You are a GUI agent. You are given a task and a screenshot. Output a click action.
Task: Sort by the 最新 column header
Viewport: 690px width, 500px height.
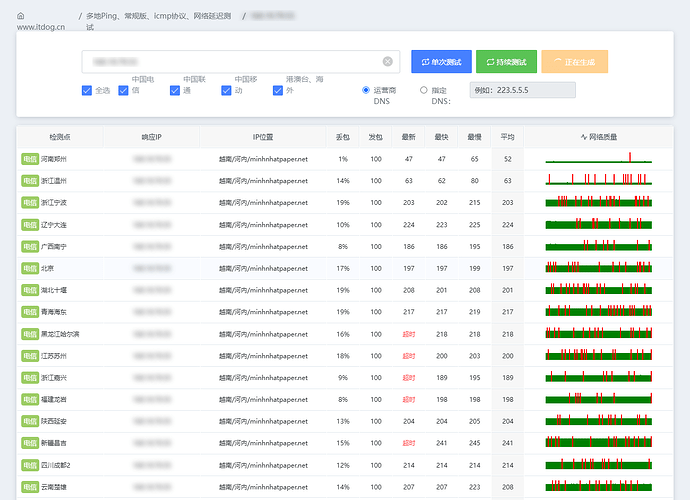pyautogui.click(x=408, y=137)
